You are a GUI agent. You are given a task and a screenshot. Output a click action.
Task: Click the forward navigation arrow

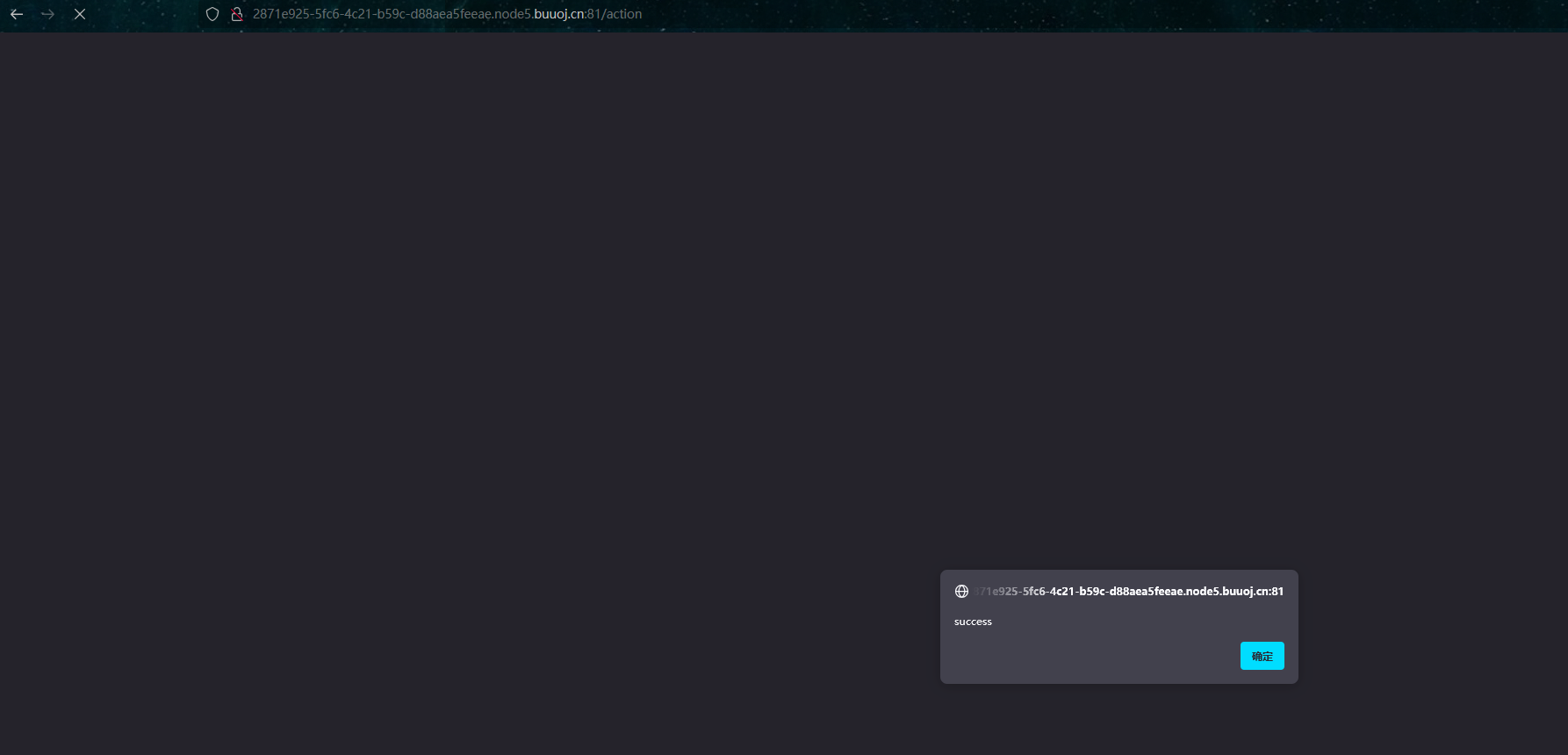point(48,14)
